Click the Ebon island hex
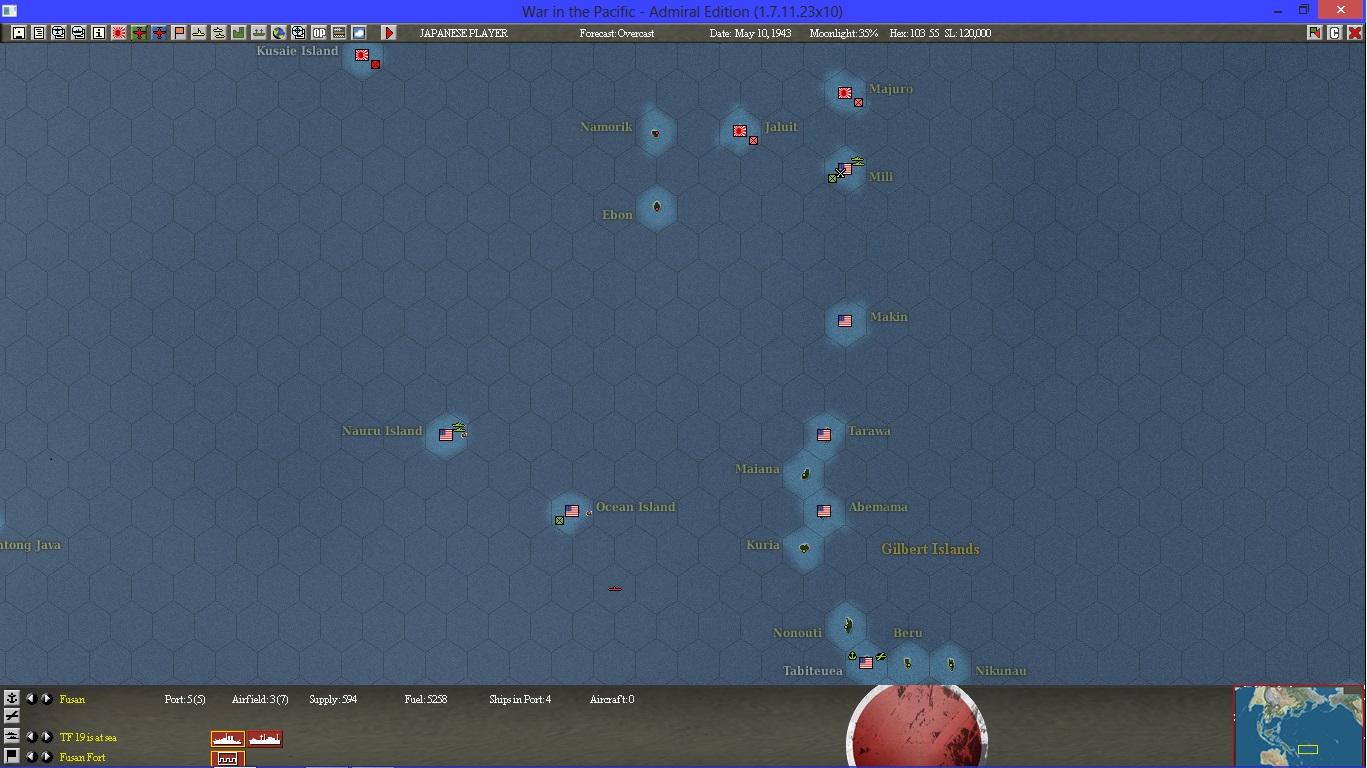Viewport: 1367px width, 768px height. tap(656, 207)
